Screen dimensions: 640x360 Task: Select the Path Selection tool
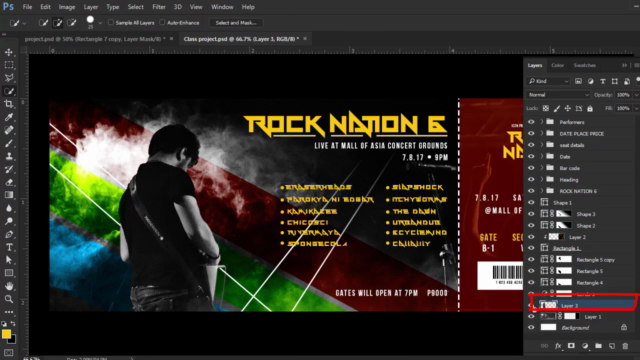point(9,260)
